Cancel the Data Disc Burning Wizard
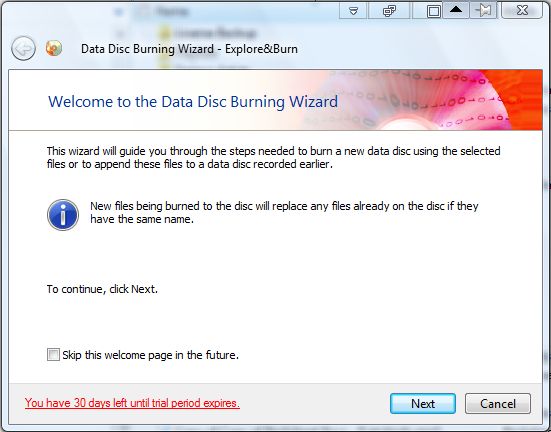The height and width of the screenshot is (432, 551). click(498, 404)
